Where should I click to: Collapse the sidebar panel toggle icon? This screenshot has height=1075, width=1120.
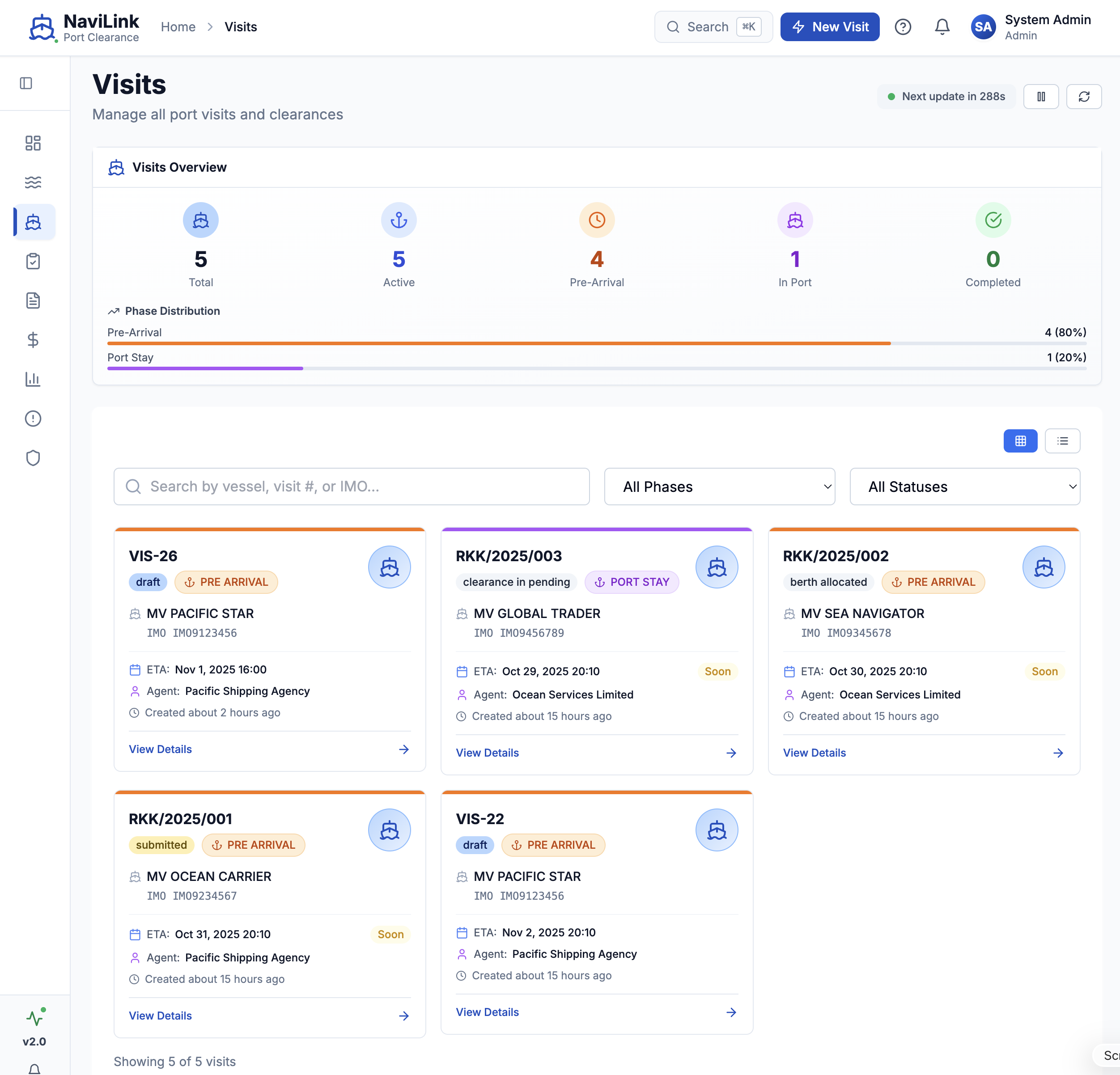click(26, 83)
